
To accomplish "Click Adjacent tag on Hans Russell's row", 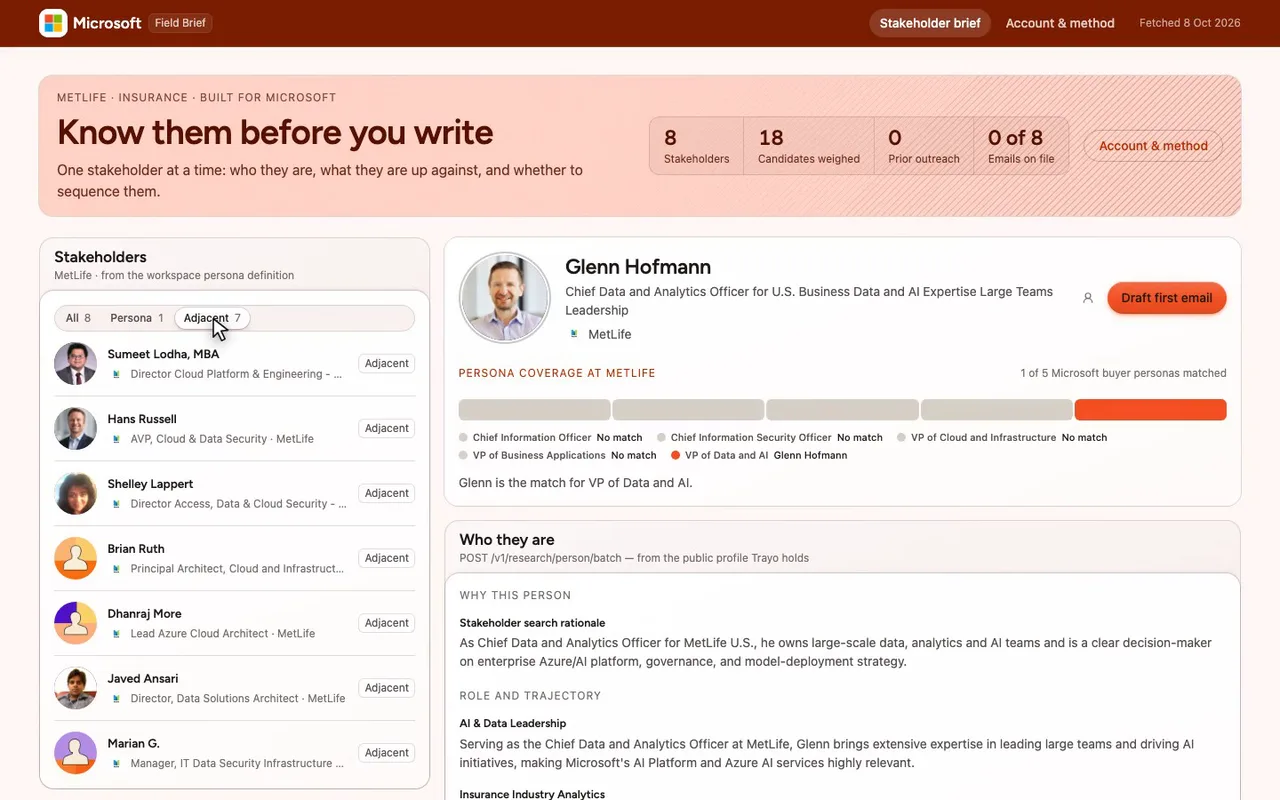I will click(x=387, y=429).
